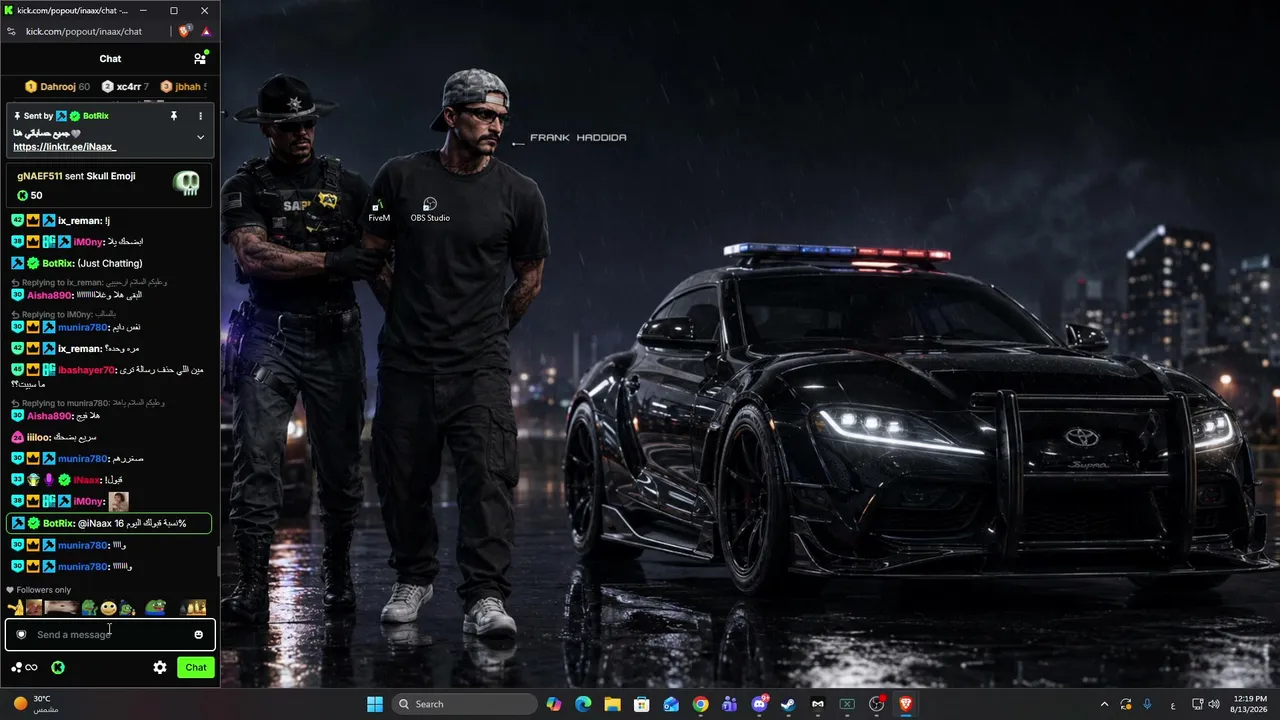Insert the yellow smiley face emote

108,607
